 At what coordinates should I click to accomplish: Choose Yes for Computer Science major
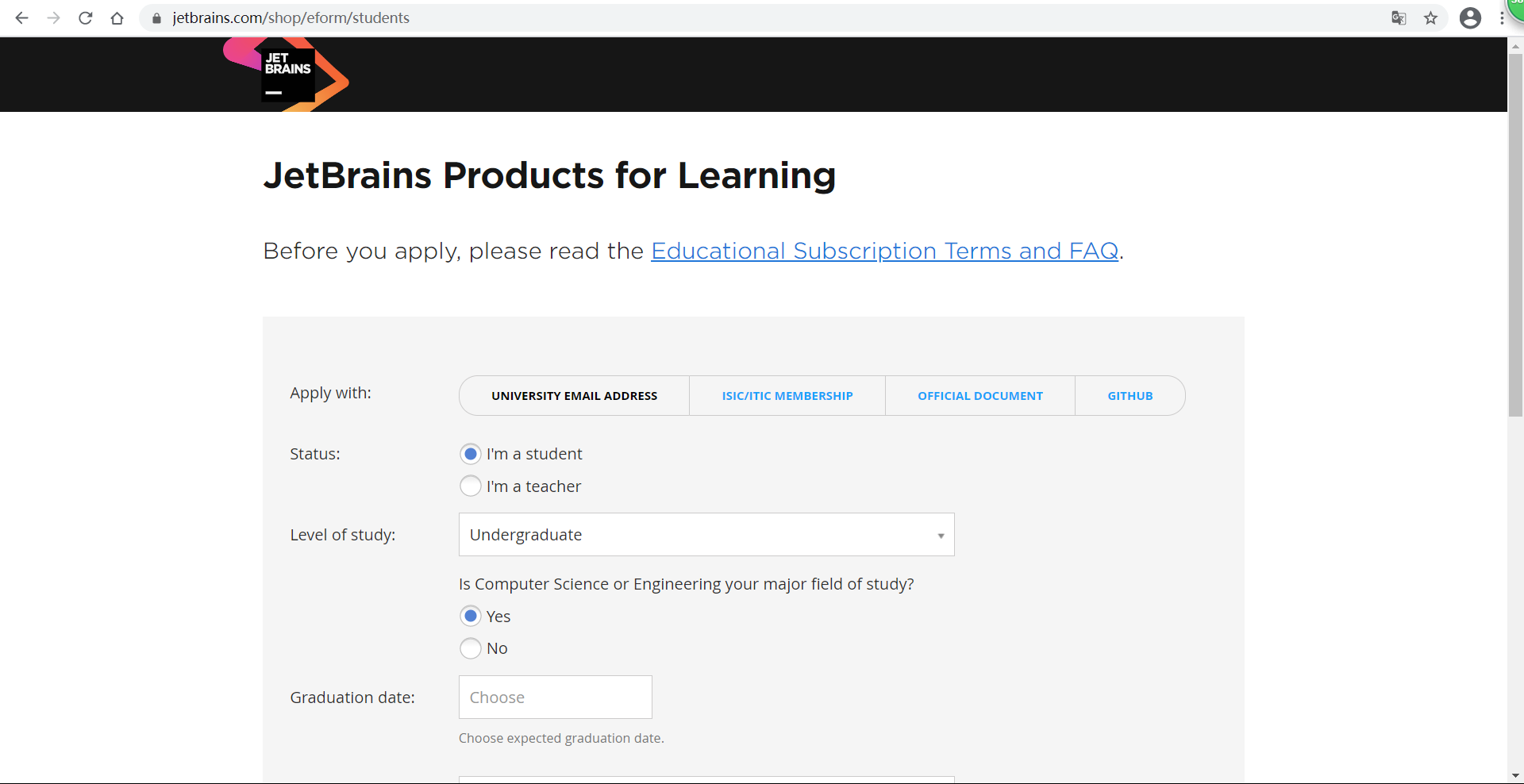tap(471, 616)
